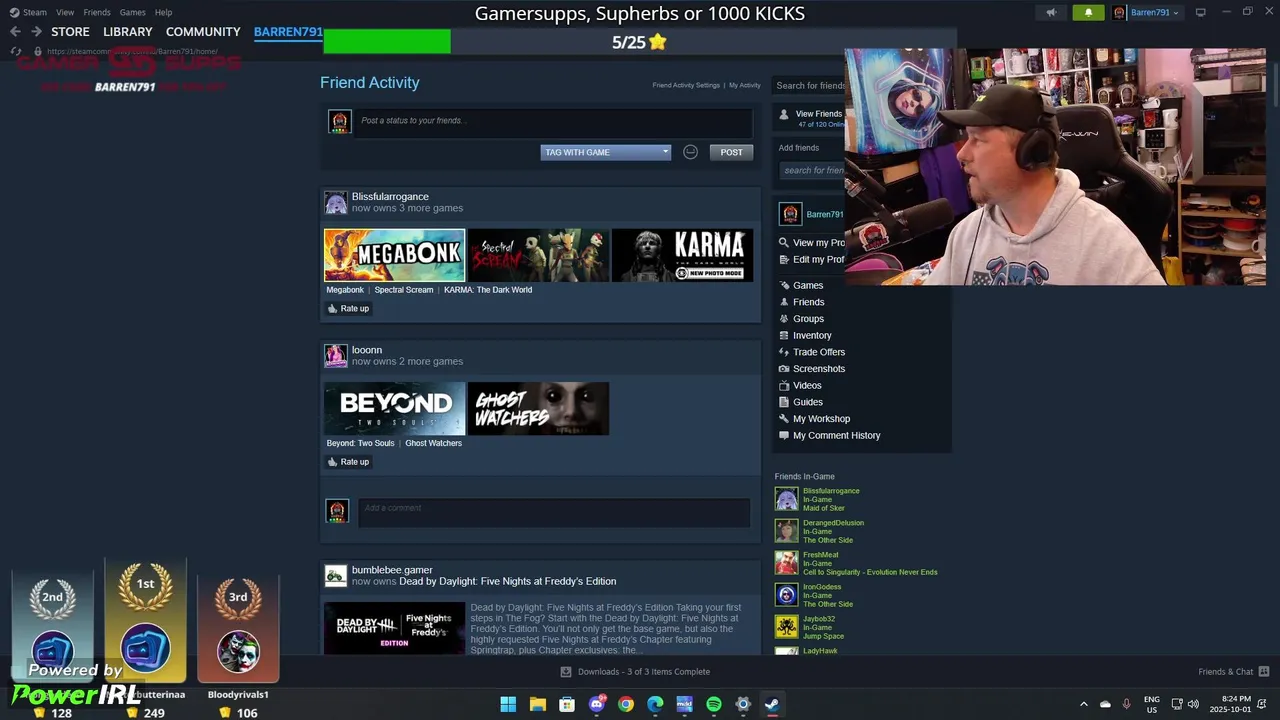Screen dimensions: 1280x720
Task: Click the search for friends input under Add friends
Action: pyautogui.click(x=812, y=171)
